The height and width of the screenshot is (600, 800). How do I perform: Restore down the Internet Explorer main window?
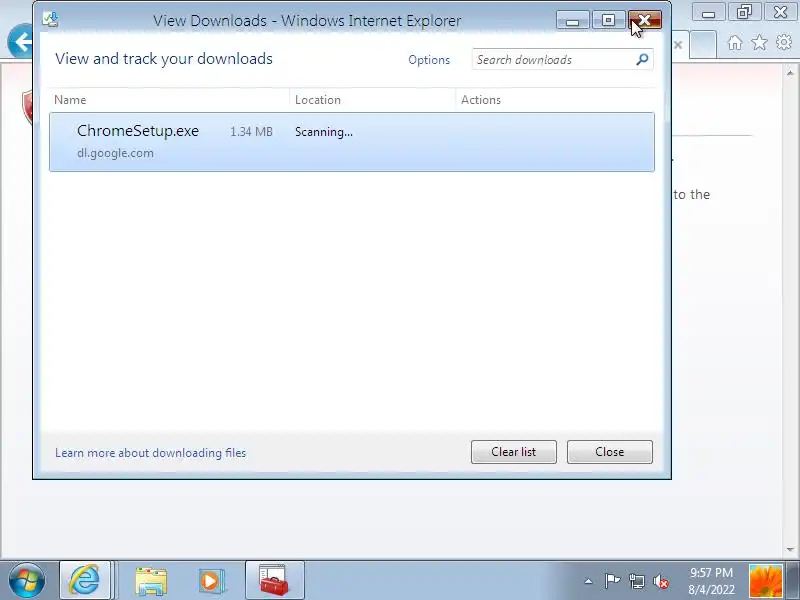[744, 12]
